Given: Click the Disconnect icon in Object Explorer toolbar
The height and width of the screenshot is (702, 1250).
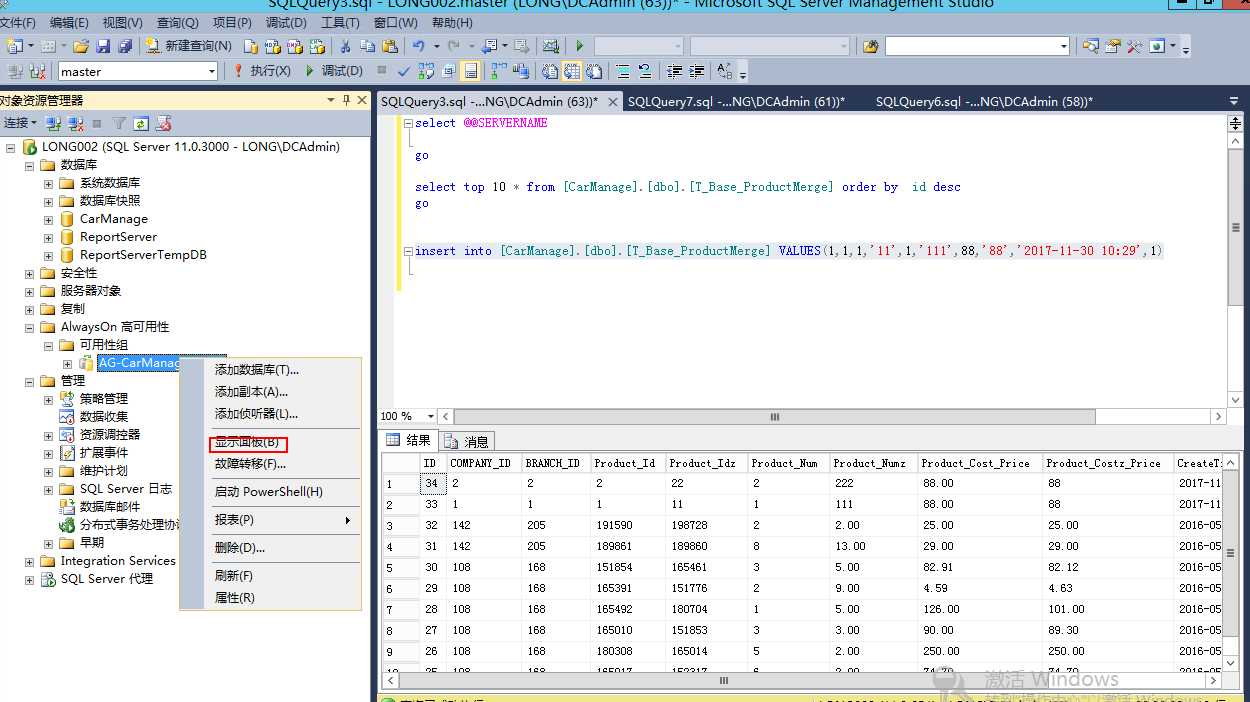Looking at the screenshot, I should [x=76, y=123].
